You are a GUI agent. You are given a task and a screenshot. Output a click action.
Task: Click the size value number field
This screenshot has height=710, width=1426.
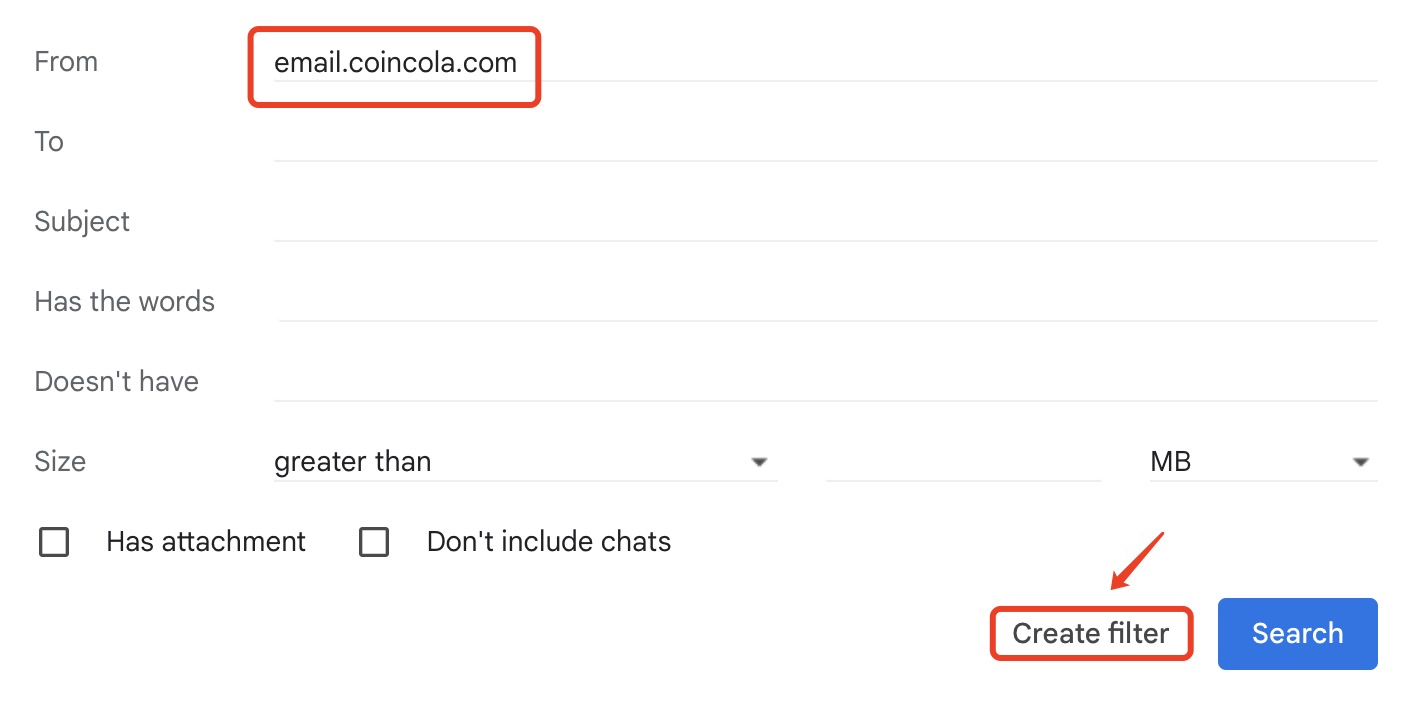(x=963, y=462)
